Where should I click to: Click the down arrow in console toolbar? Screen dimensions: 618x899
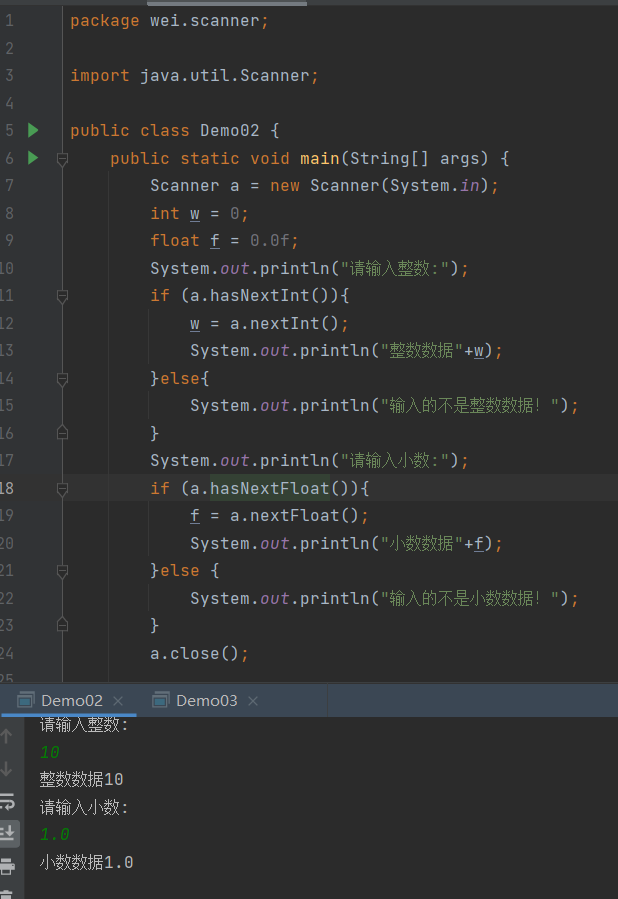click(x=7, y=769)
